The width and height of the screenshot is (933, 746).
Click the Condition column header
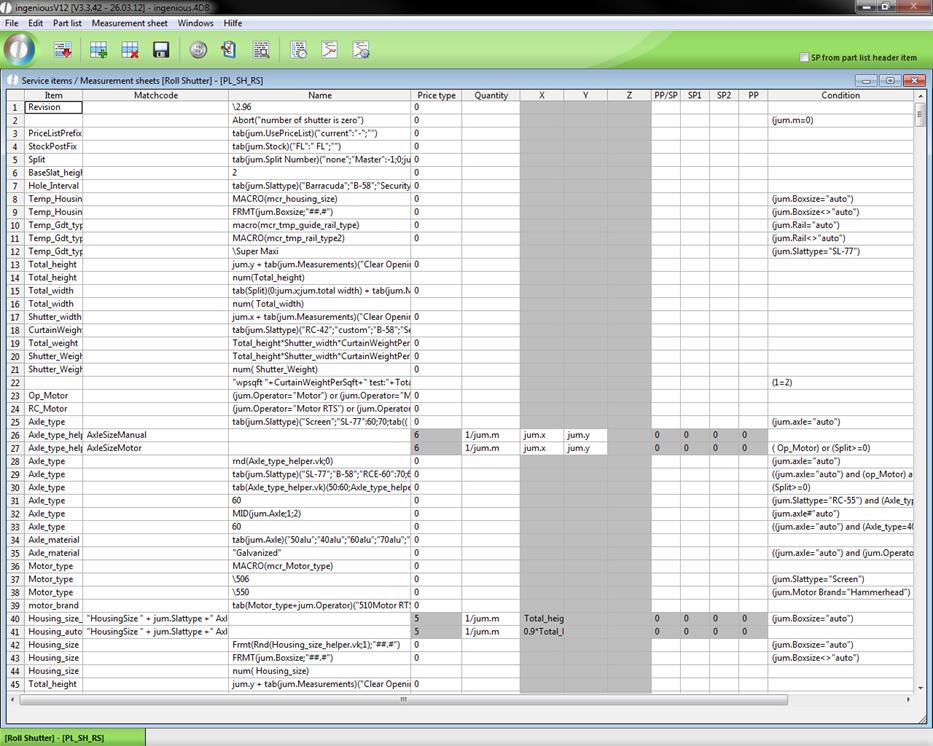click(840, 95)
